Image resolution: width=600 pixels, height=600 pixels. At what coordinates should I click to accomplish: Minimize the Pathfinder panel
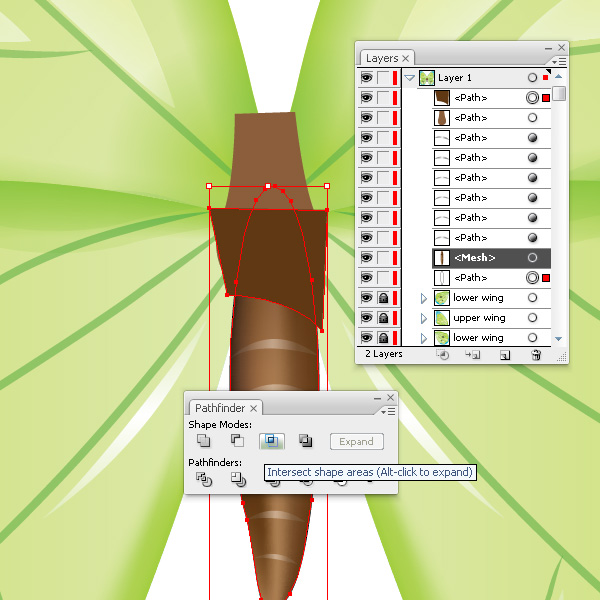[377, 398]
